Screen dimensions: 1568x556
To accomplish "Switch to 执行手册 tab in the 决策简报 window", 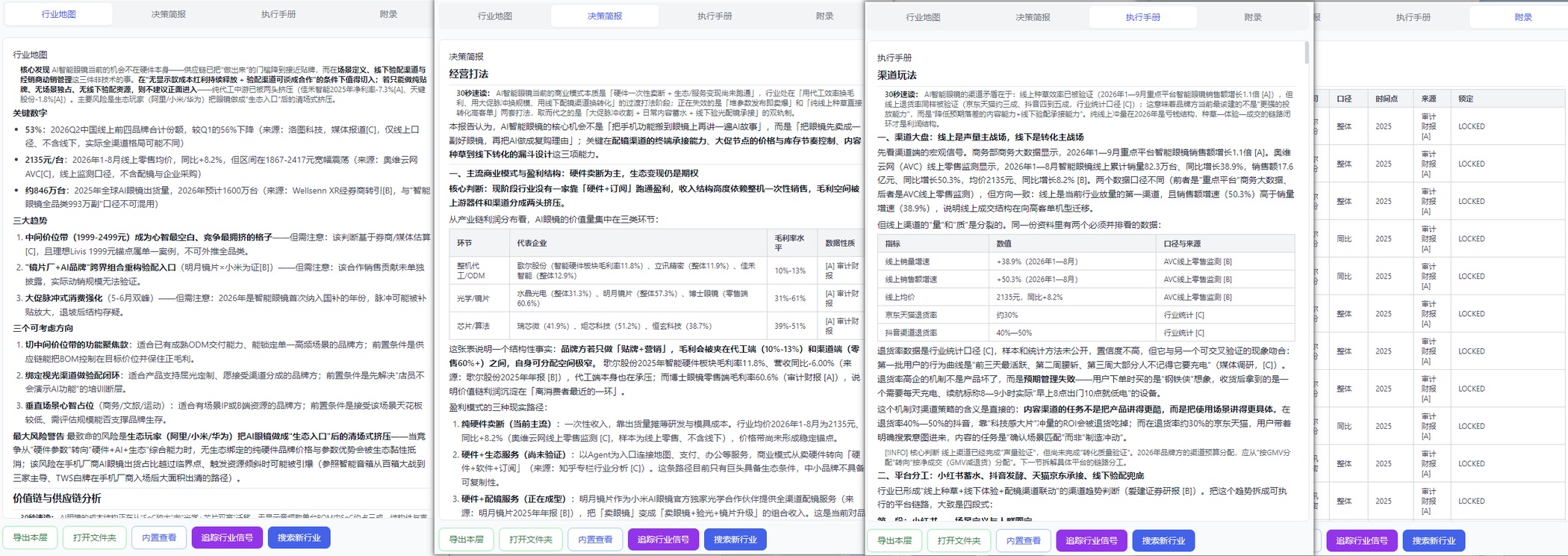I will pos(715,16).
